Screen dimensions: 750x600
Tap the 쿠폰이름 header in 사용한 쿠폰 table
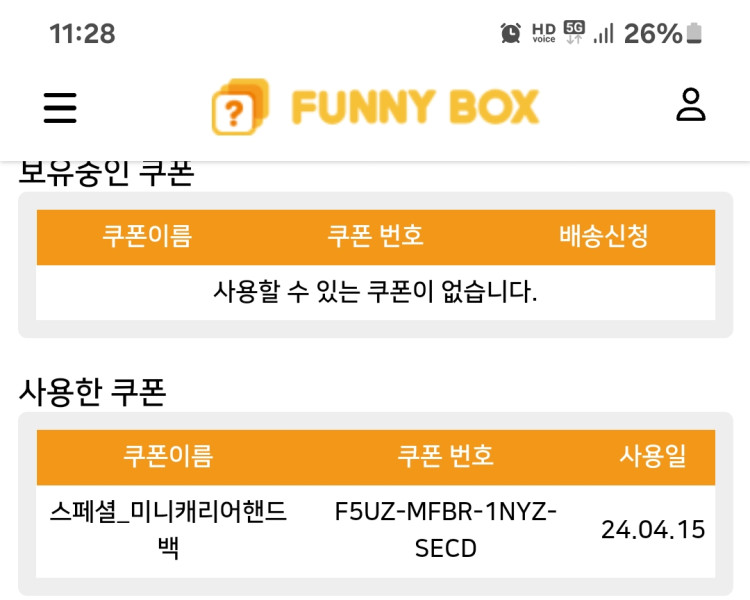(x=168, y=457)
